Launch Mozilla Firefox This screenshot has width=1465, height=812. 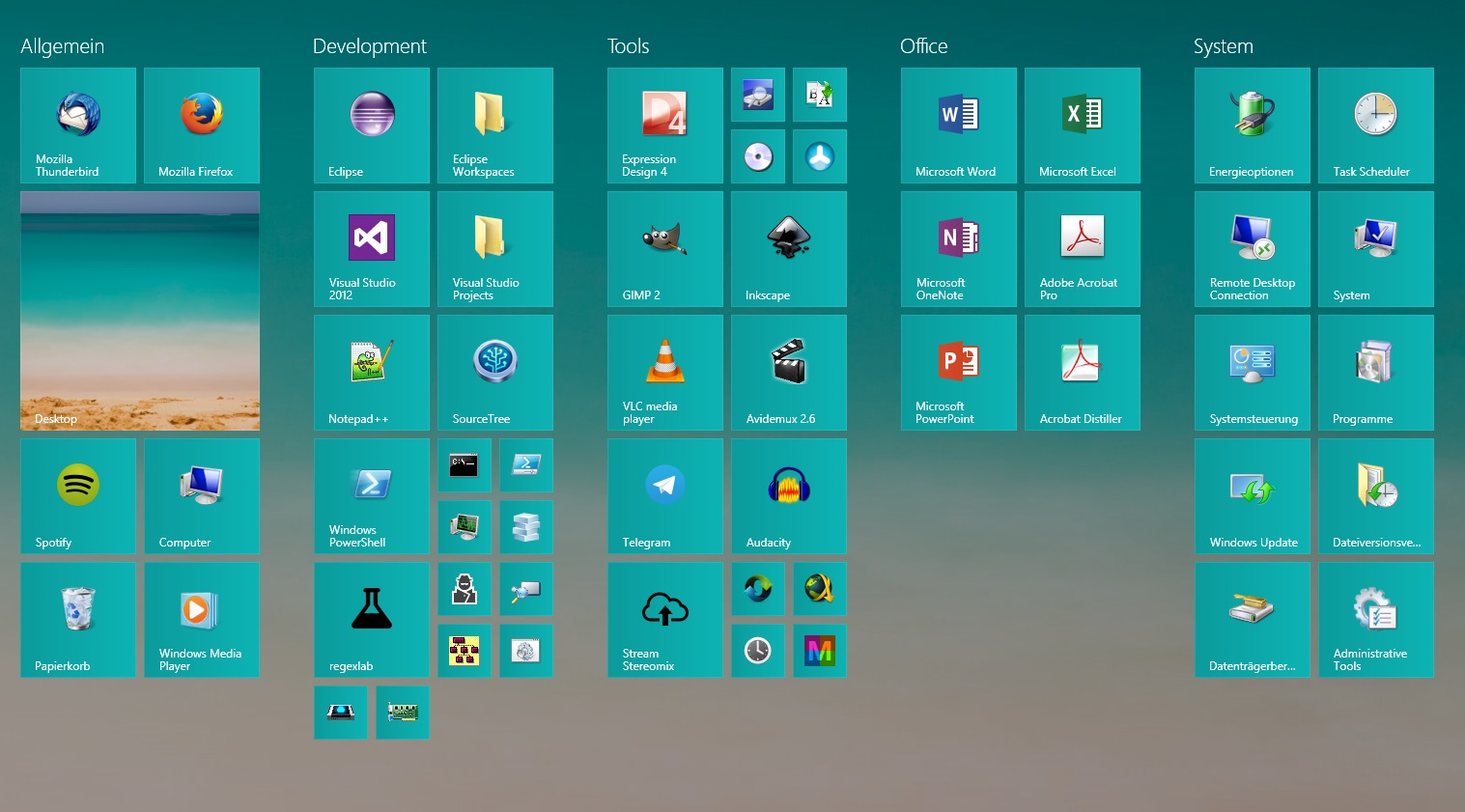click(202, 126)
